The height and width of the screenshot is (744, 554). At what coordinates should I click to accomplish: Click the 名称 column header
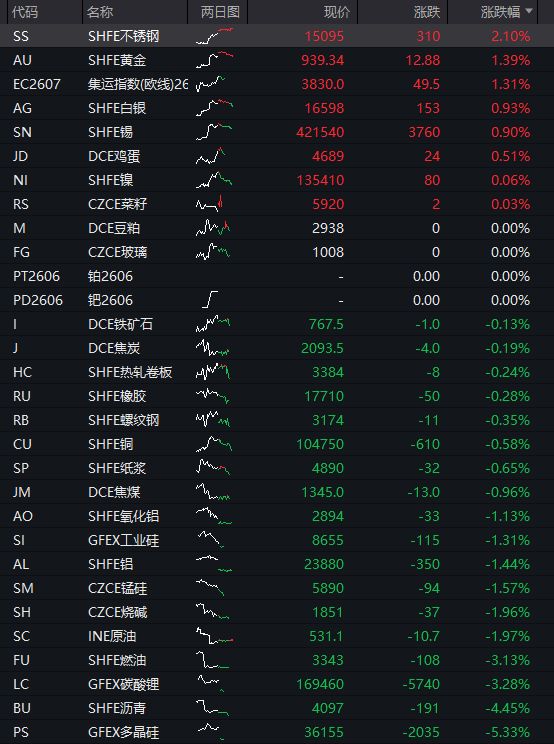coord(100,12)
